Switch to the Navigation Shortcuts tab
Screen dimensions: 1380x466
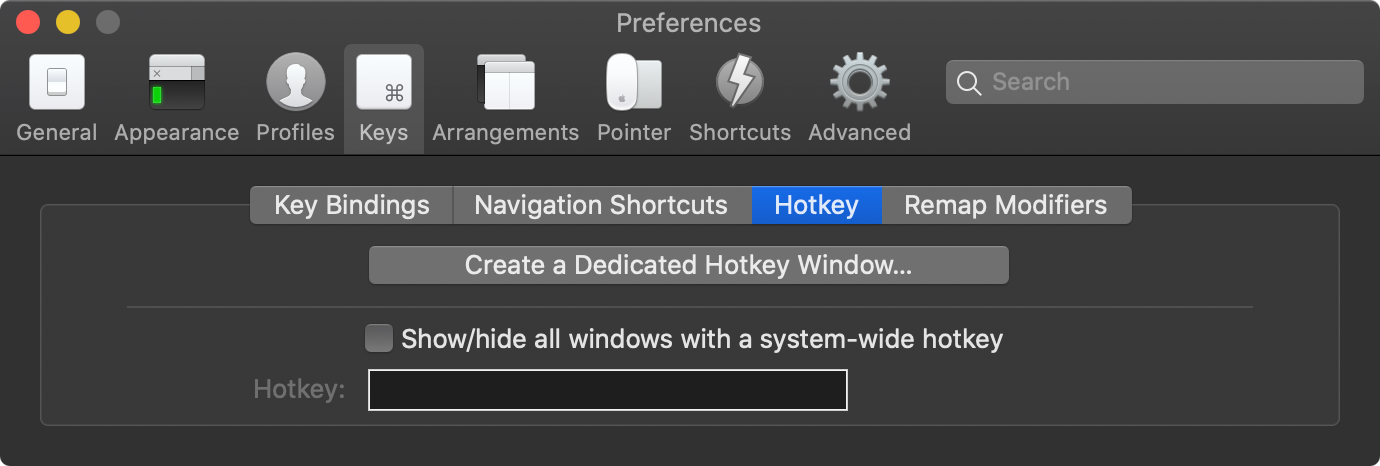click(601, 205)
